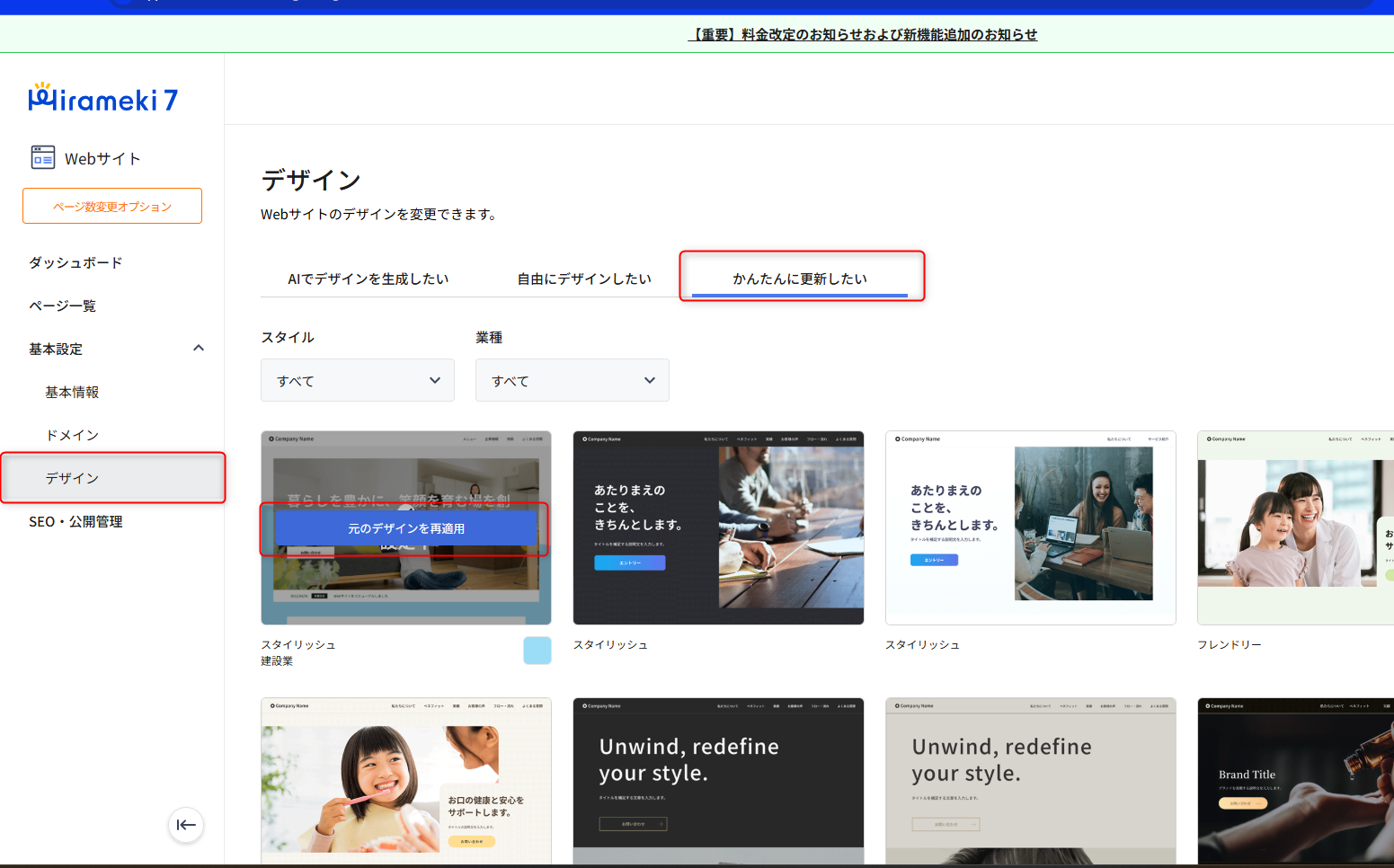Open the スタイル dropdown

357,380
